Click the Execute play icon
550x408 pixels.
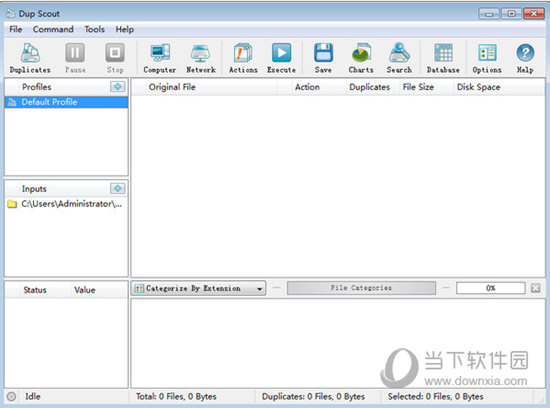click(281, 53)
